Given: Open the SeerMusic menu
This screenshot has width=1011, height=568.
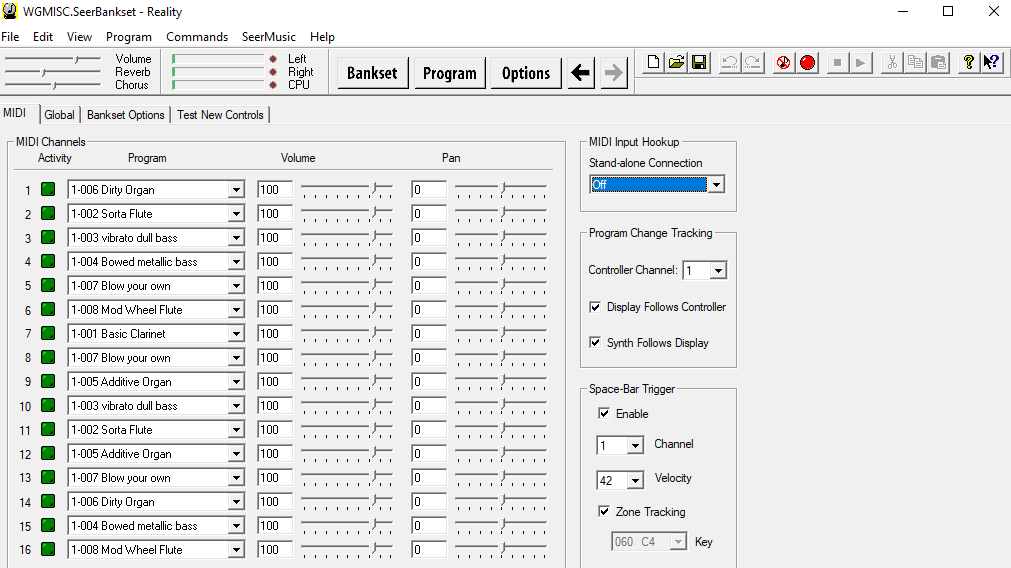Looking at the screenshot, I should tap(268, 37).
